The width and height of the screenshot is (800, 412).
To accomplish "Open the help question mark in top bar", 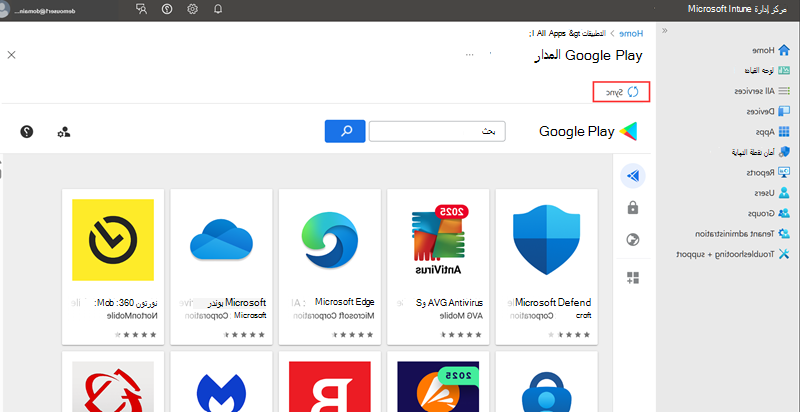I will pyautogui.click(x=167, y=9).
